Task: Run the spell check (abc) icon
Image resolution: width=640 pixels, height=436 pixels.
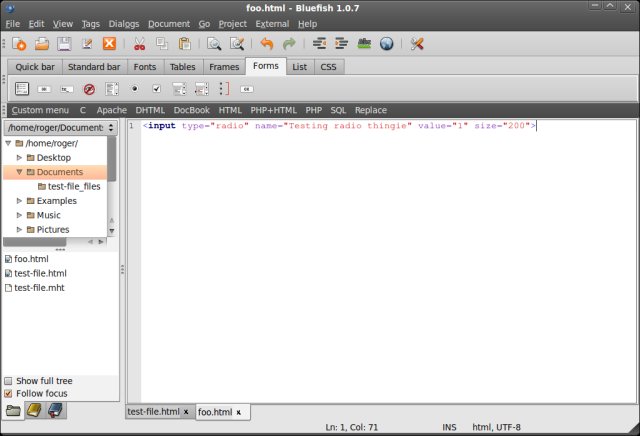Action: click(364, 43)
